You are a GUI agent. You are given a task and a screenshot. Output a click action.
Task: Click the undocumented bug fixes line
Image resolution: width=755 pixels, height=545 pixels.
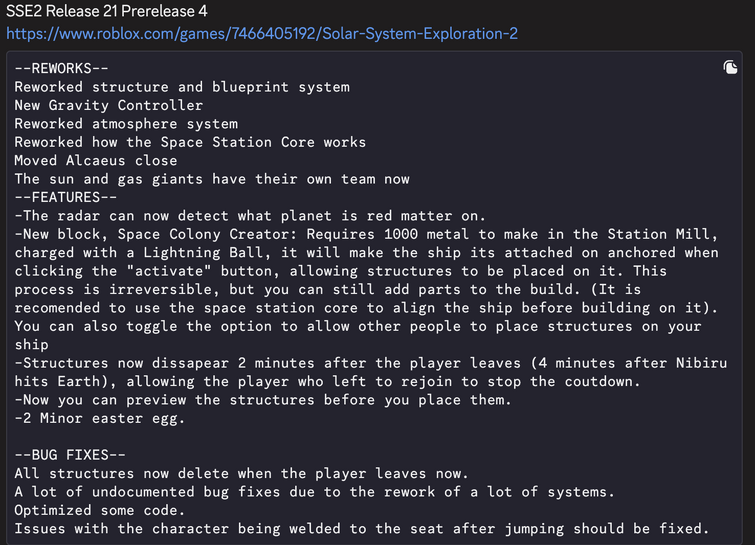point(314,492)
